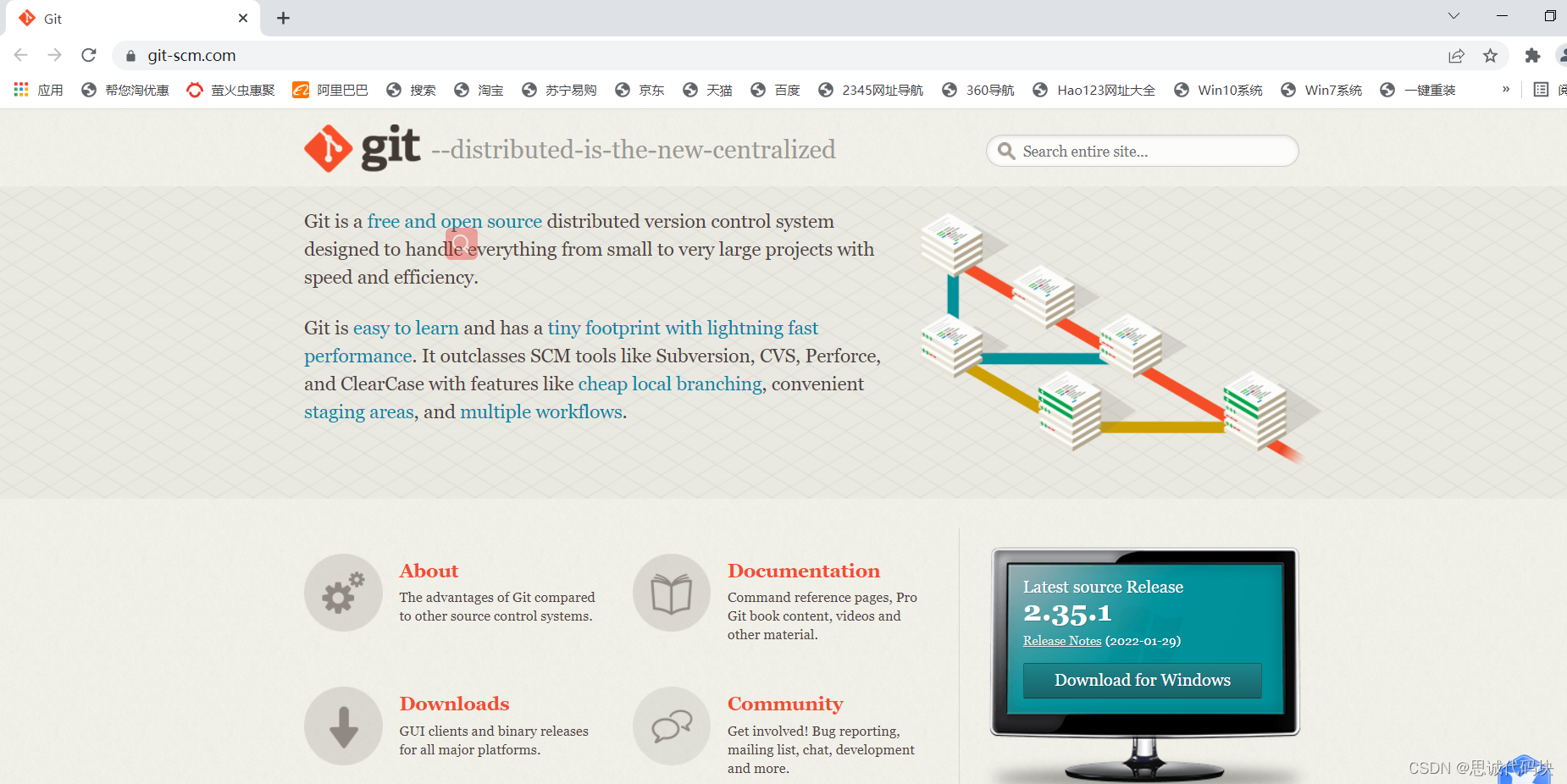Expand the hidden bookmarks chevron
The width and height of the screenshot is (1567, 784).
click(x=1506, y=90)
